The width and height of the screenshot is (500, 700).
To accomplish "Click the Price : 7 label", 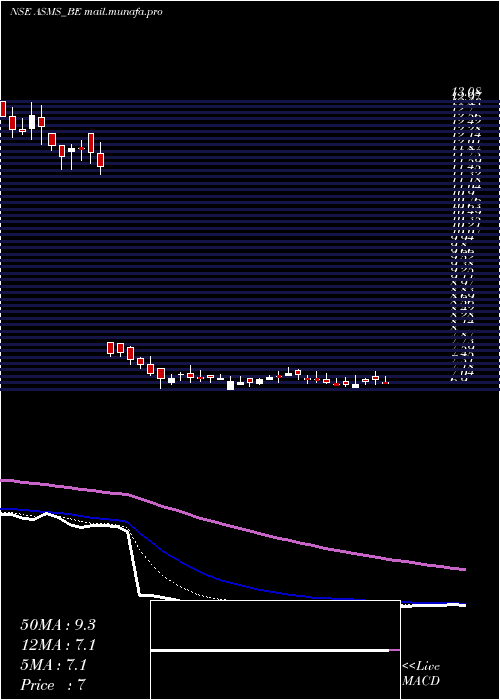I will point(53,685).
